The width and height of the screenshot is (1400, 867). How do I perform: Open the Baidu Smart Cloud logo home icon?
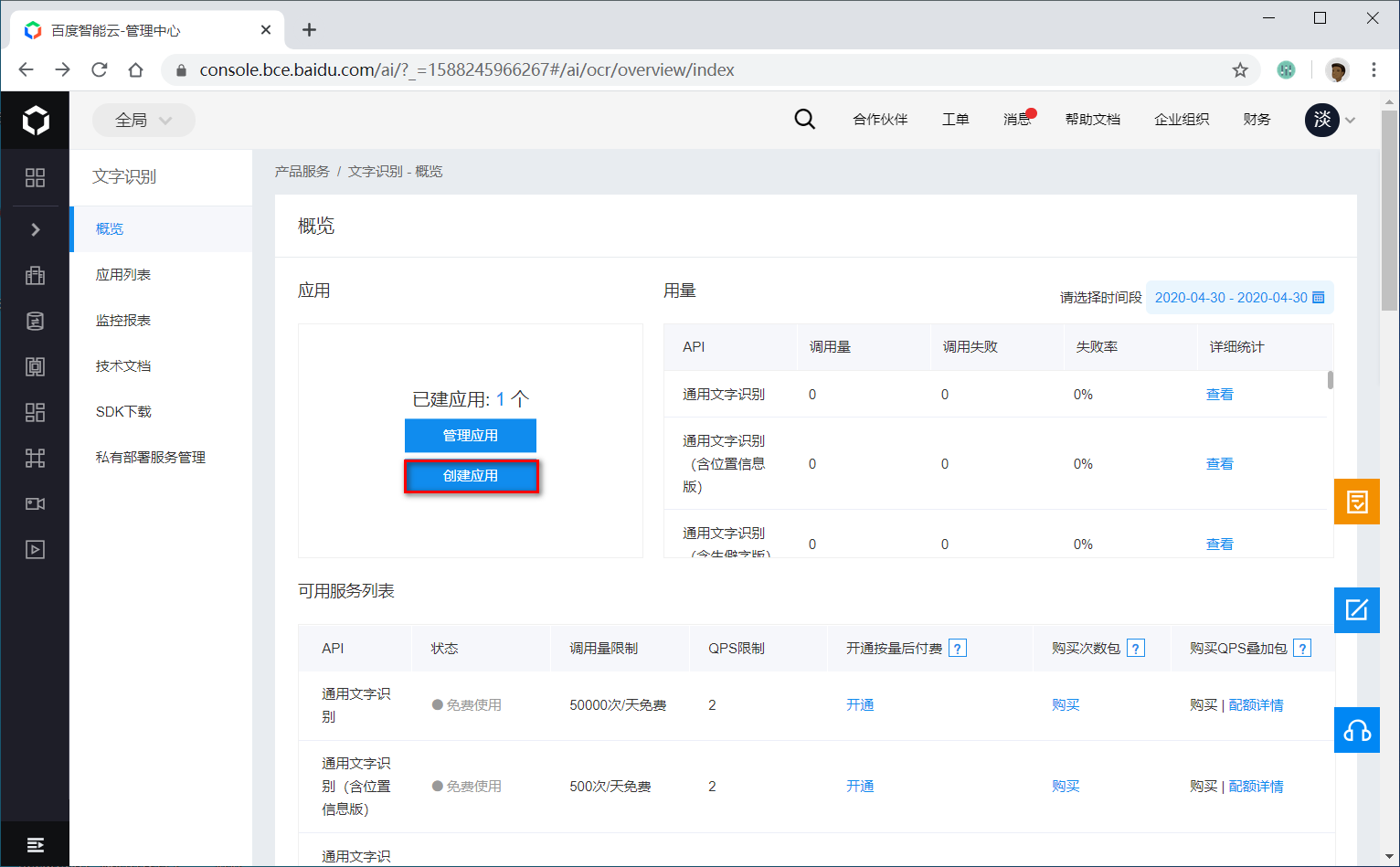point(34,120)
